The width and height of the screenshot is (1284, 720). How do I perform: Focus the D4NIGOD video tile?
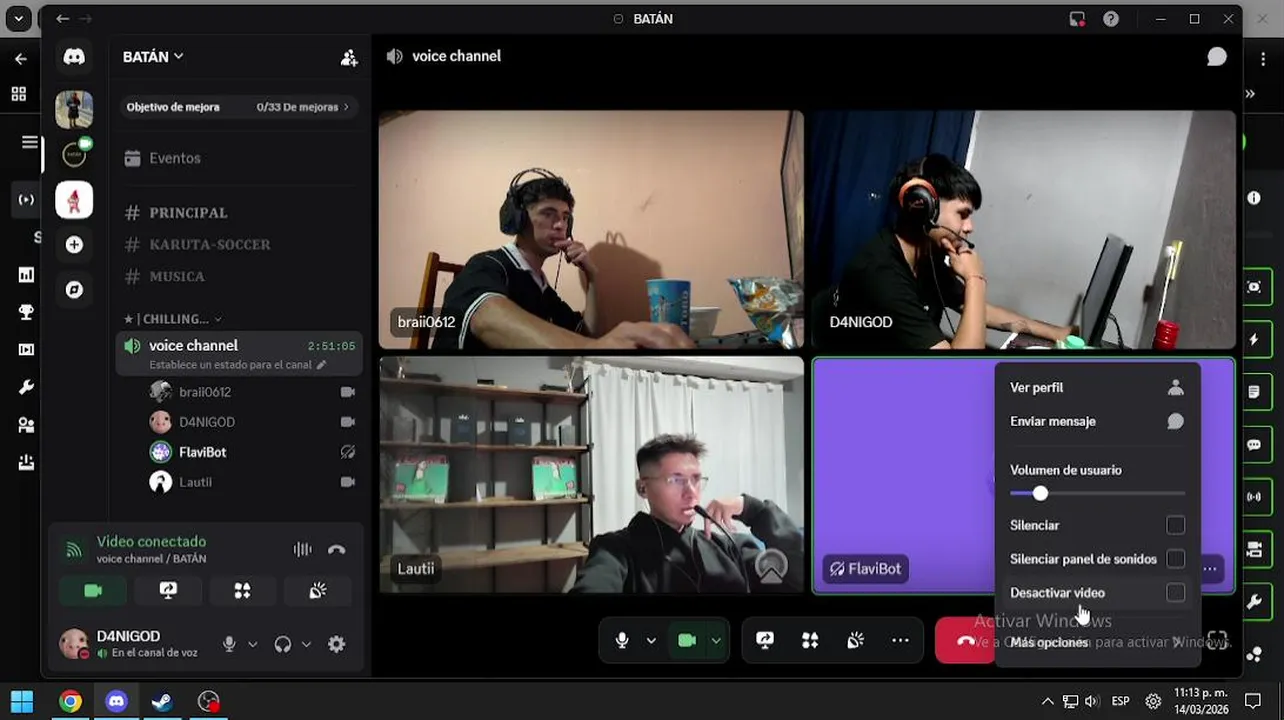pyautogui.click(x=1023, y=230)
